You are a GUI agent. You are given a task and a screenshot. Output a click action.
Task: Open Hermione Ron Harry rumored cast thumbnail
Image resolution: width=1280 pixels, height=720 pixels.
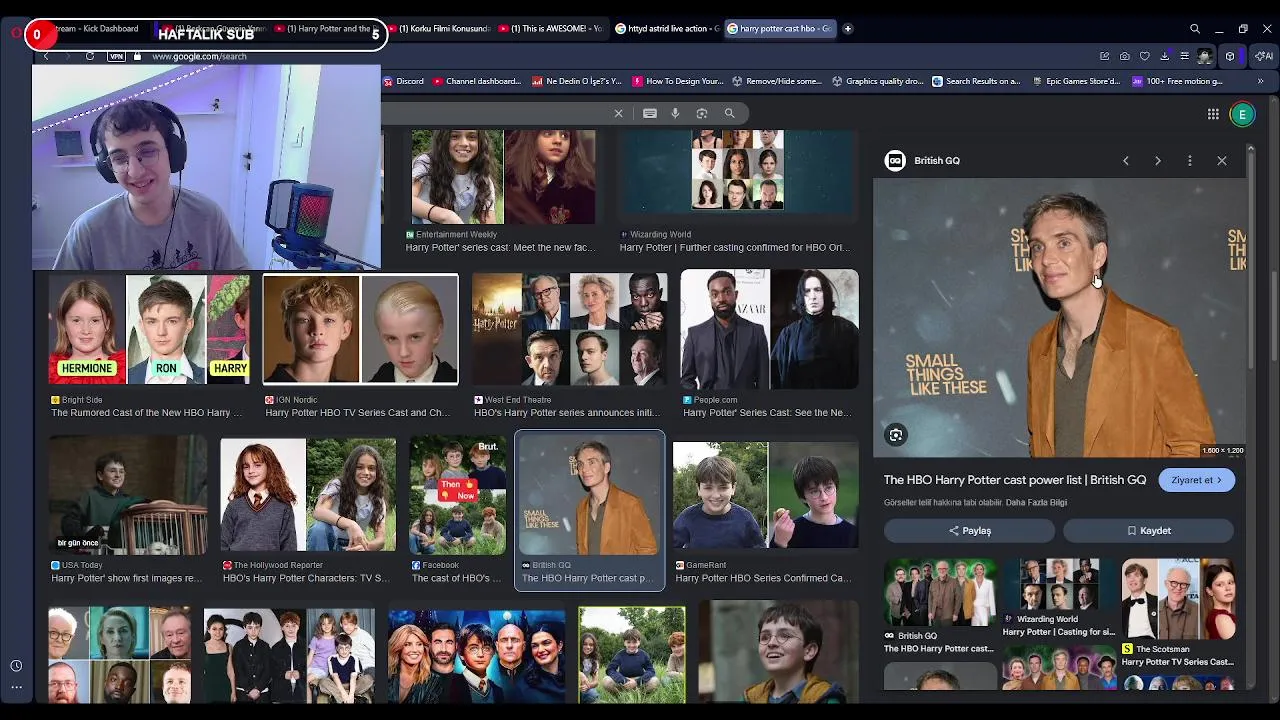[149, 330]
